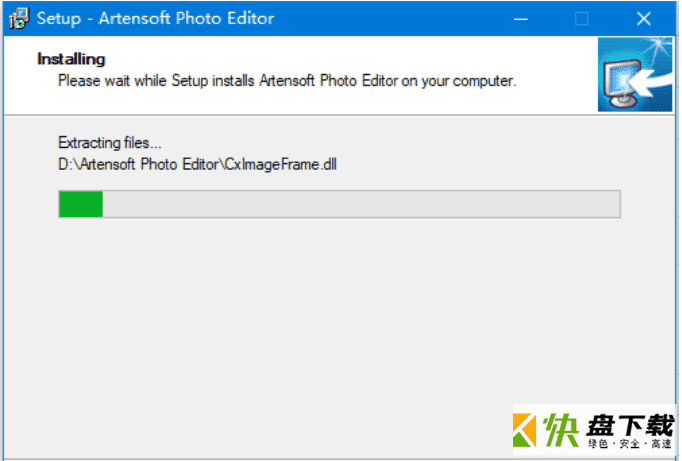Click the "Extracting files..." status label
Viewport: 682px width, 461px height.
(x=110, y=143)
